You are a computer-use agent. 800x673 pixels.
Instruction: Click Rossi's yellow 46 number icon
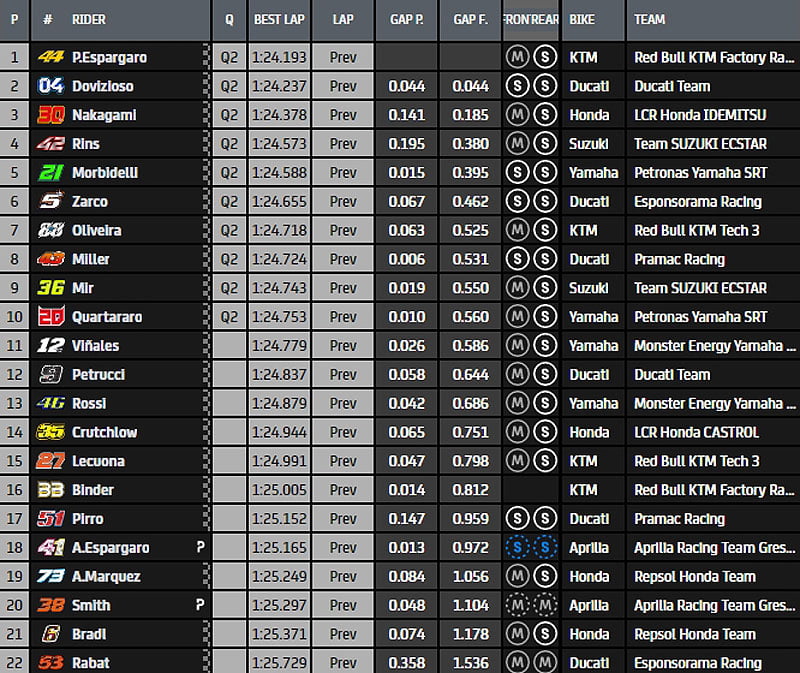click(x=50, y=404)
